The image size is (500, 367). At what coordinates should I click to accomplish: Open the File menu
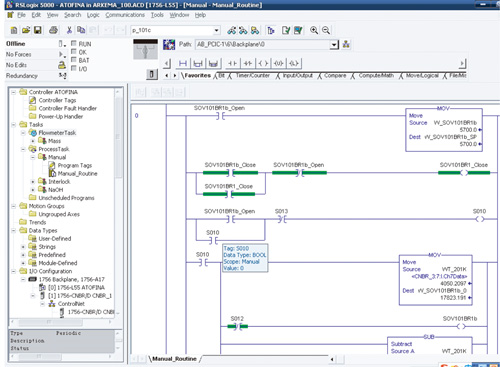pos(21,15)
